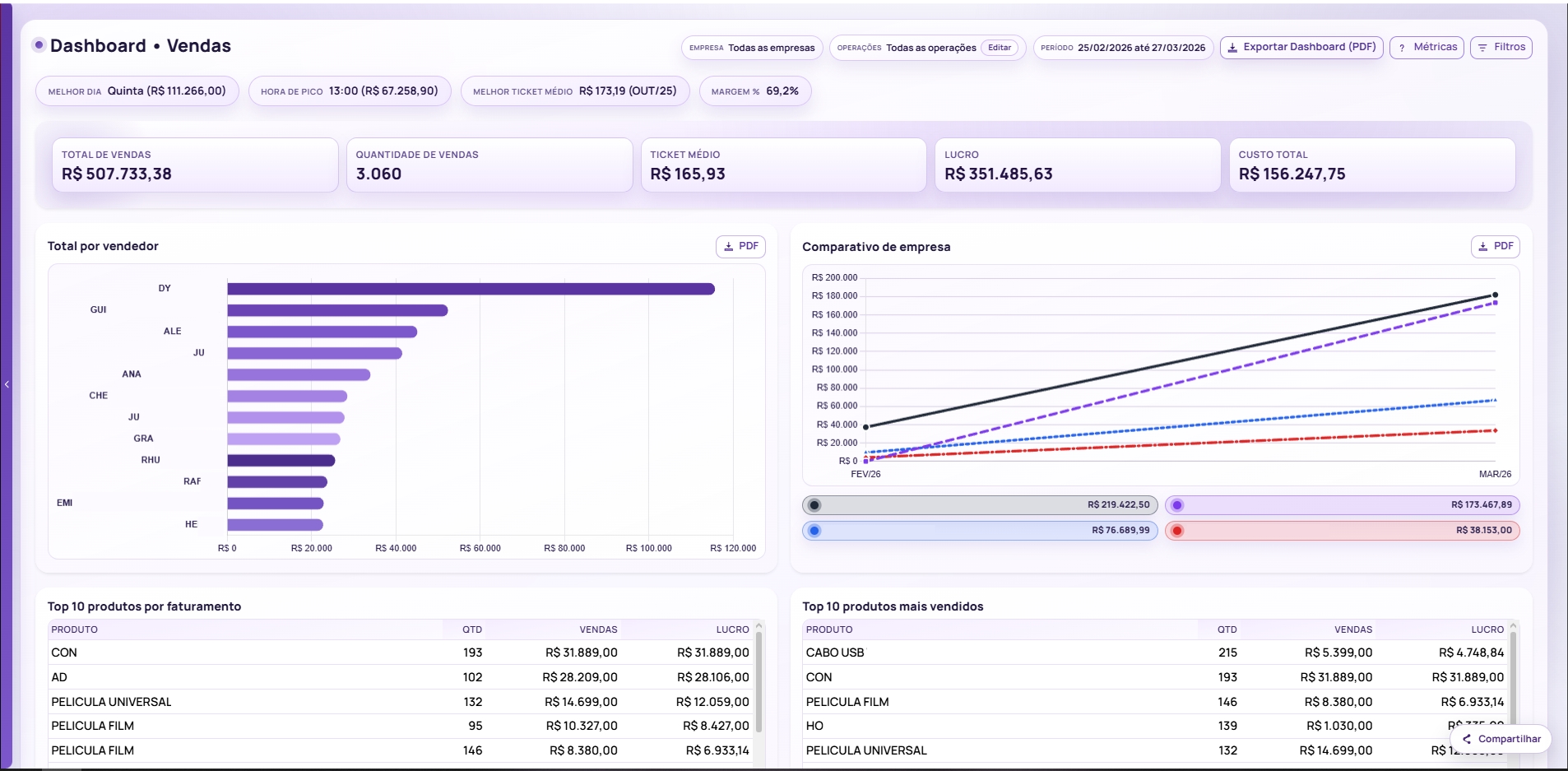The width and height of the screenshot is (1568, 771).
Task: Open the Empresa selector Todas as empresas
Action: click(751, 48)
